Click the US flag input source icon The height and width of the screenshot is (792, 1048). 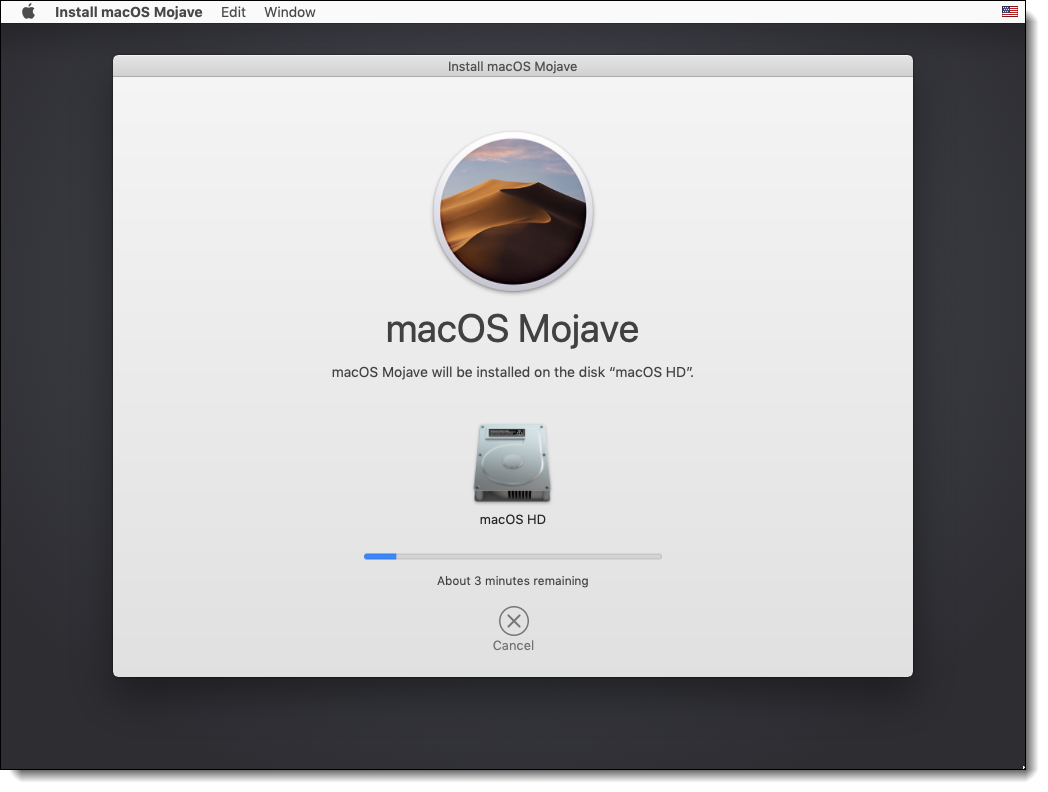point(1009,12)
